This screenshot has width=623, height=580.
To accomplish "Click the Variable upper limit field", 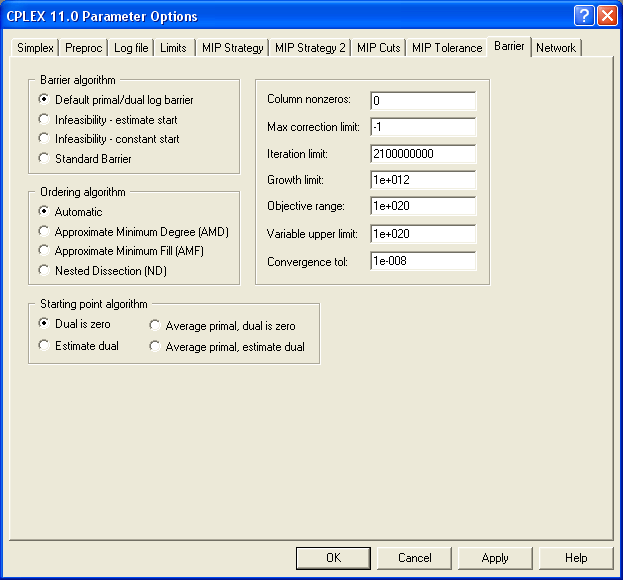I will coord(423,234).
